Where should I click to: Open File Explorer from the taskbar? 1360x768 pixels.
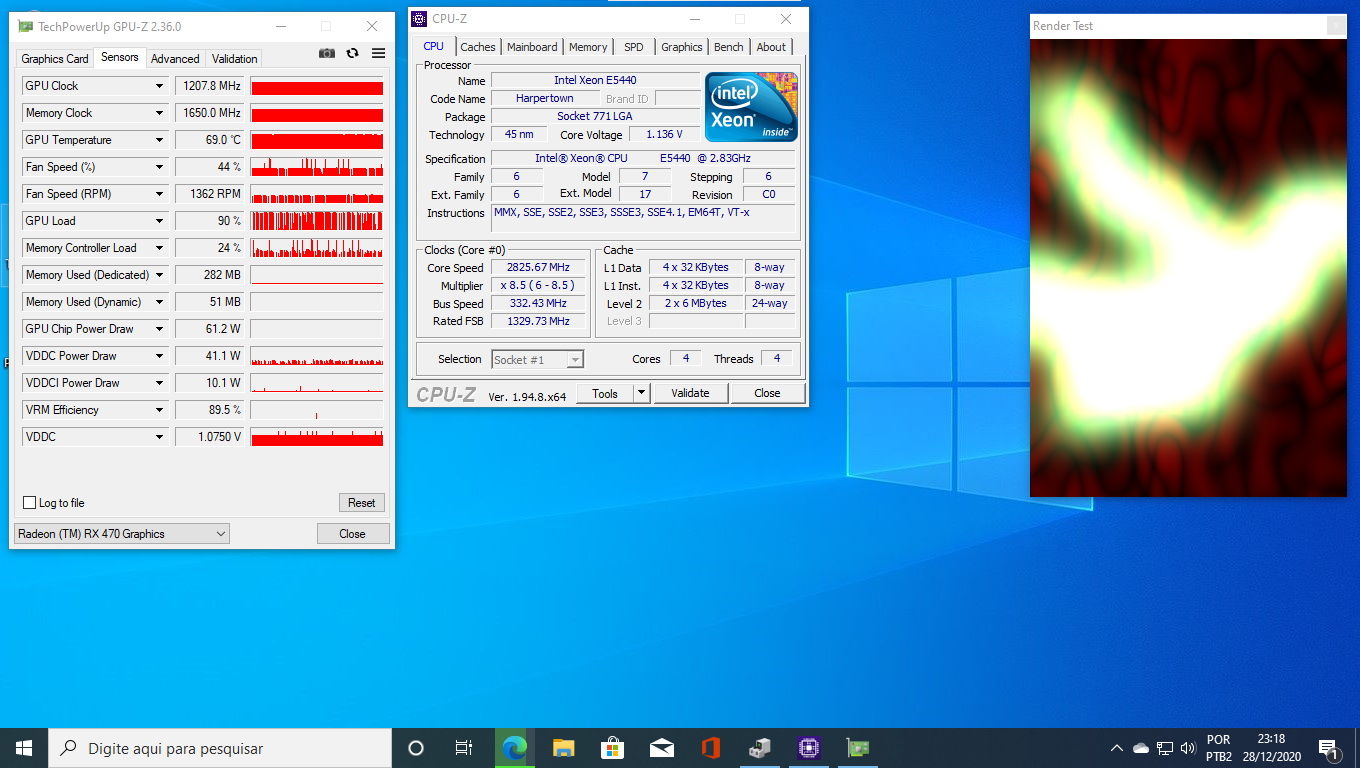pyautogui.click(x=564, y=748)
